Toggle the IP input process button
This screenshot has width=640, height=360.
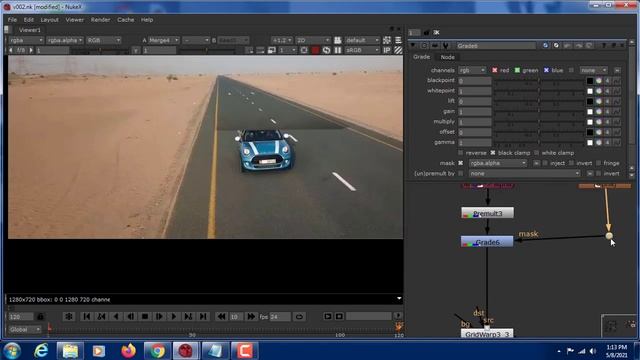(387, 50)
